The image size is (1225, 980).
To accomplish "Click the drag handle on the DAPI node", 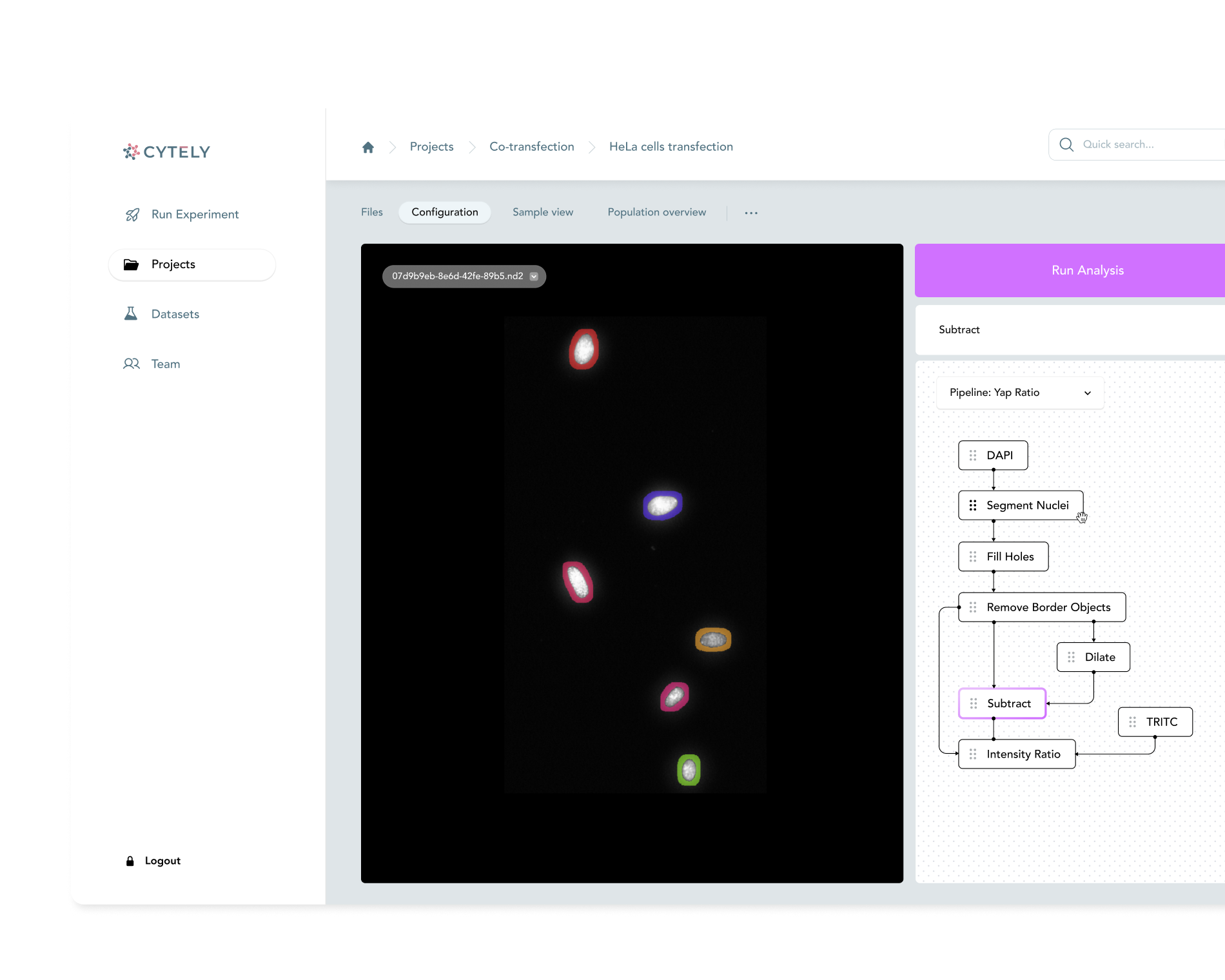I will point(972,455).
